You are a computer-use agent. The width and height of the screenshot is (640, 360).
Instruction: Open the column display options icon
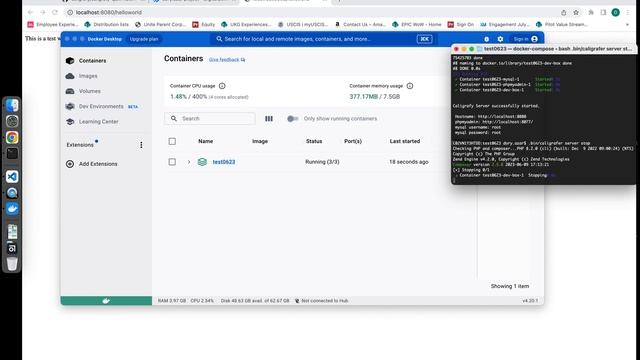click(x=269, y=118)
